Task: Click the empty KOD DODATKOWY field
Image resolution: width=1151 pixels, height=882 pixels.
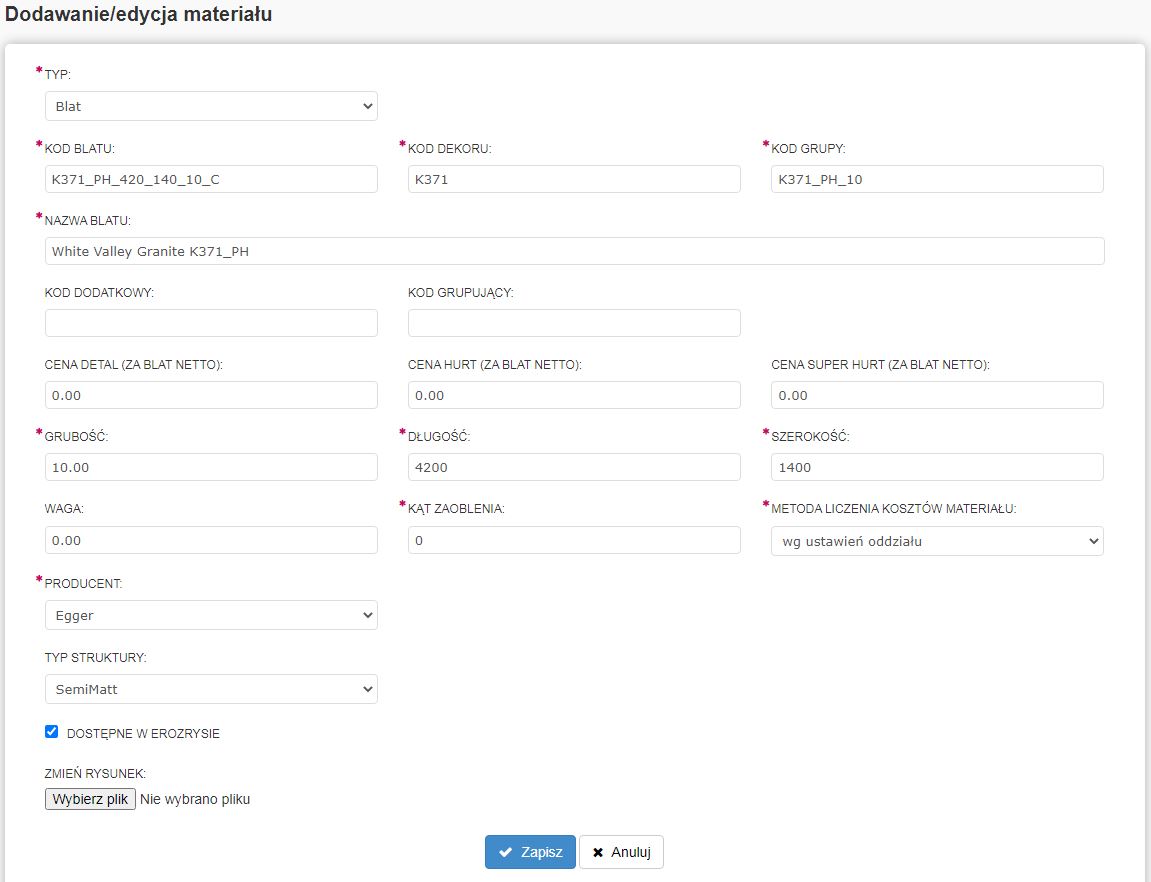Action: pyautogui.click(x=211, y=323)
